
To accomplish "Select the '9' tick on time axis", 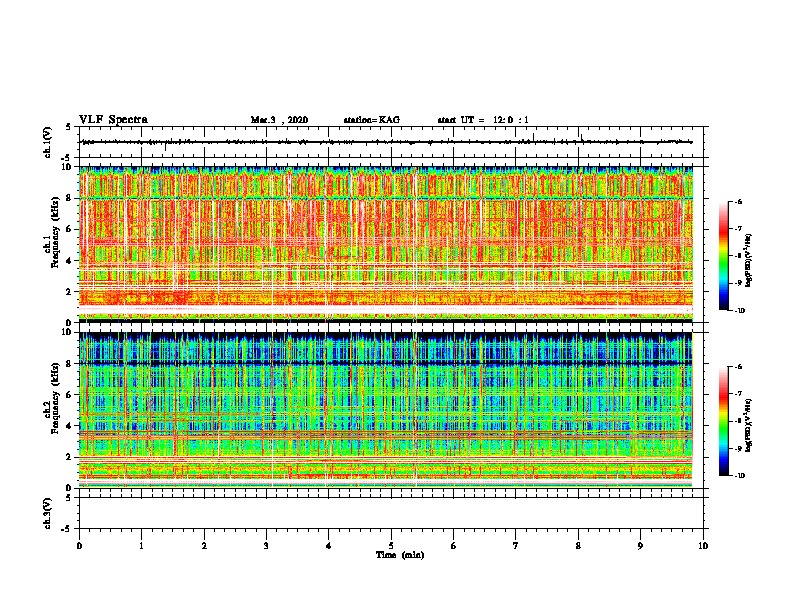I will pos(640,546).
